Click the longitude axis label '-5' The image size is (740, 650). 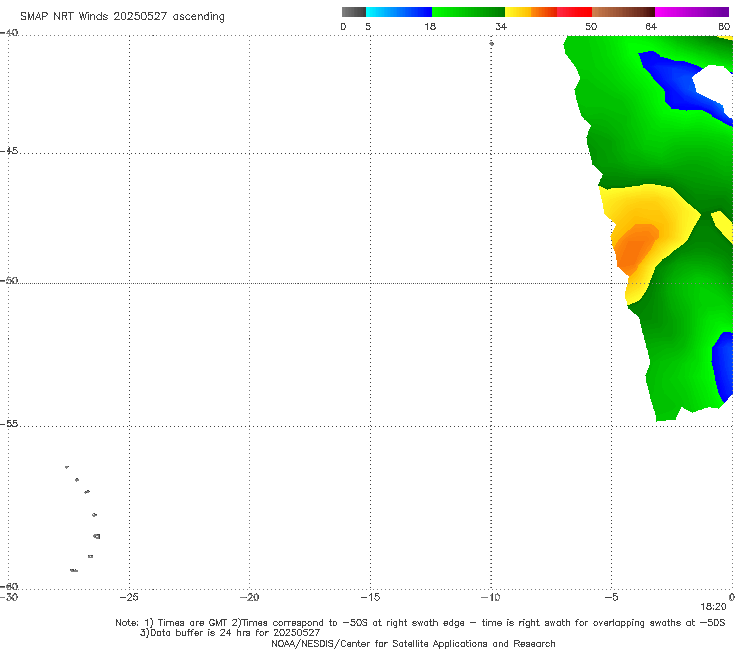(x=611, y=597)
